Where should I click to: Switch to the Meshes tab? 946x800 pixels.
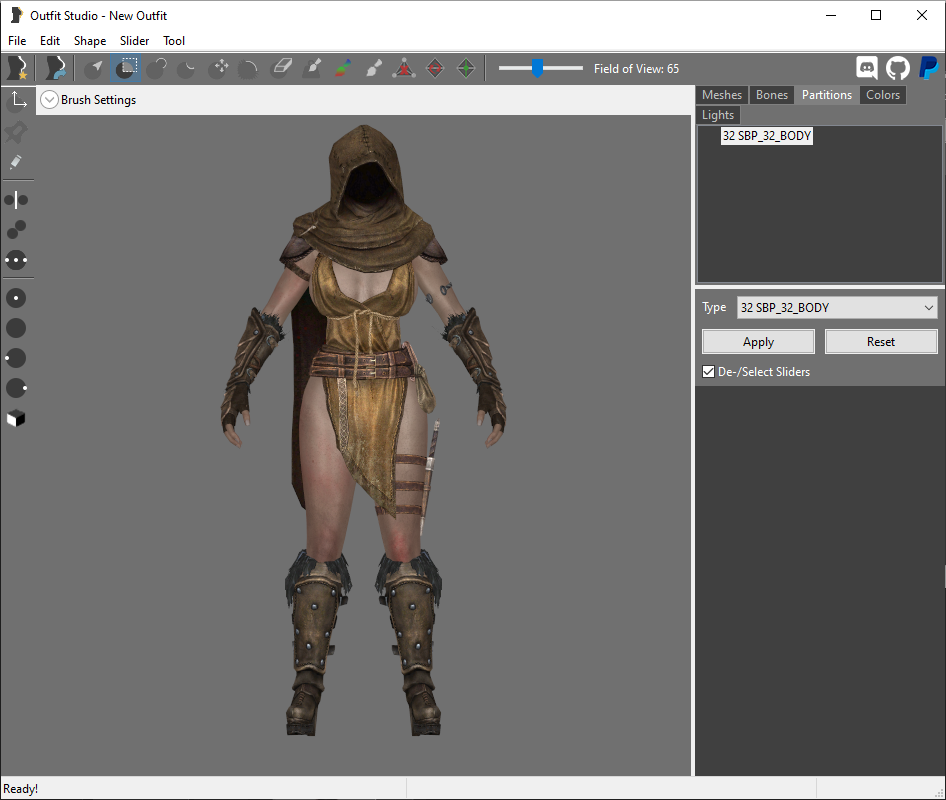tap(722, 95)
